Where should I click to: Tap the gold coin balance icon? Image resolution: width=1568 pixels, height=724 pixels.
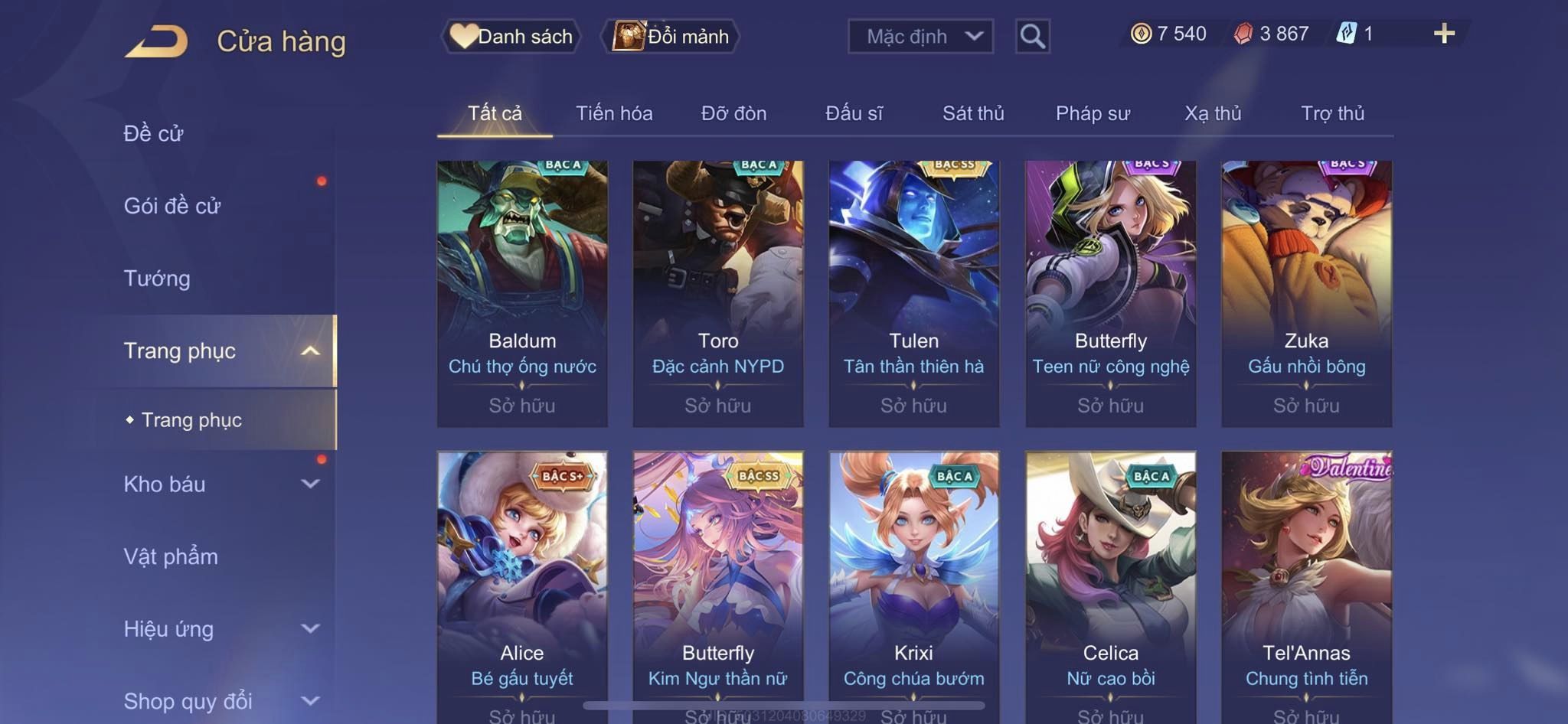point(1141,34)
